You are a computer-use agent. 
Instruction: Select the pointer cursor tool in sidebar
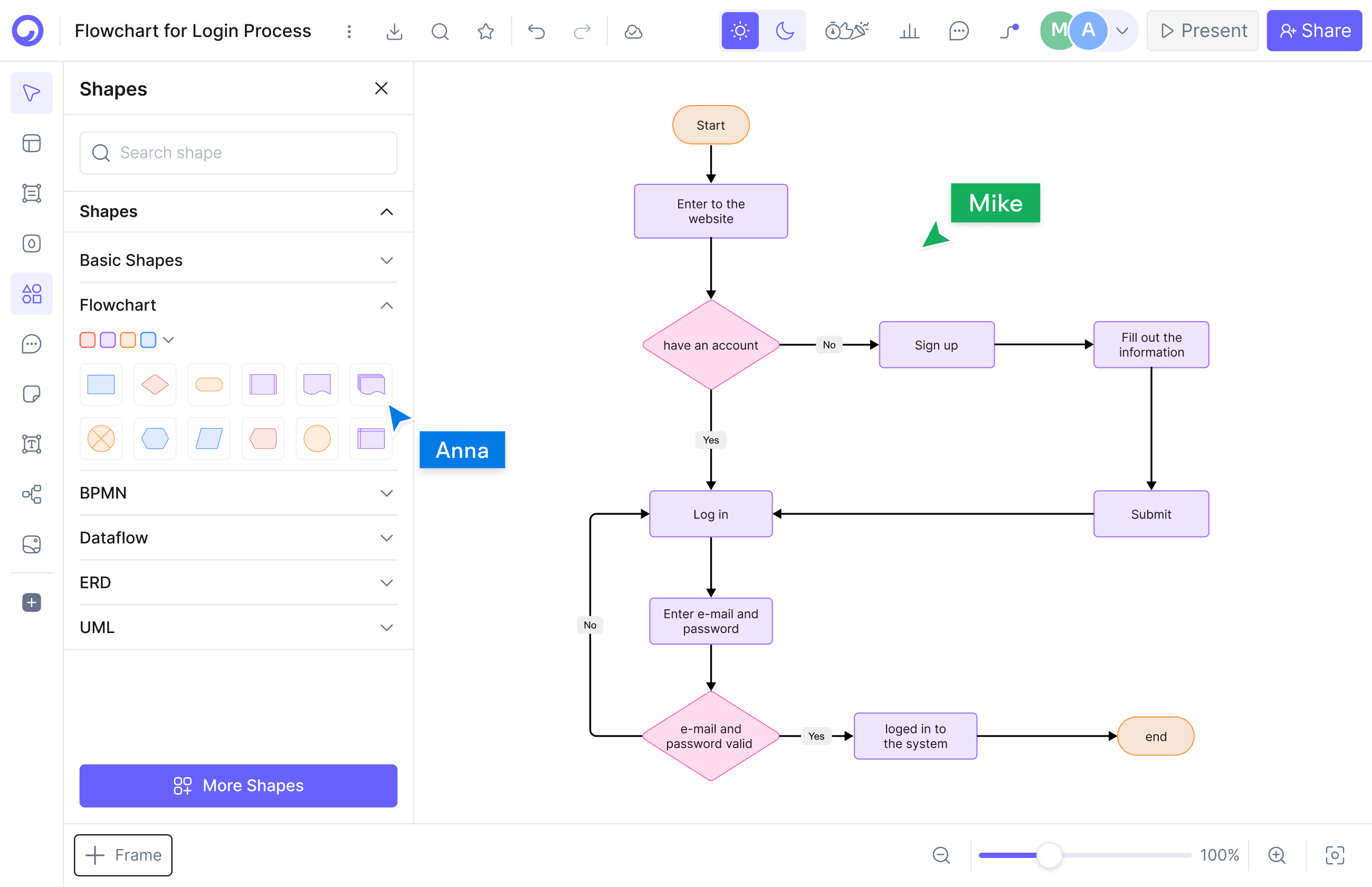pyautogui.click(x=32, y=93)
